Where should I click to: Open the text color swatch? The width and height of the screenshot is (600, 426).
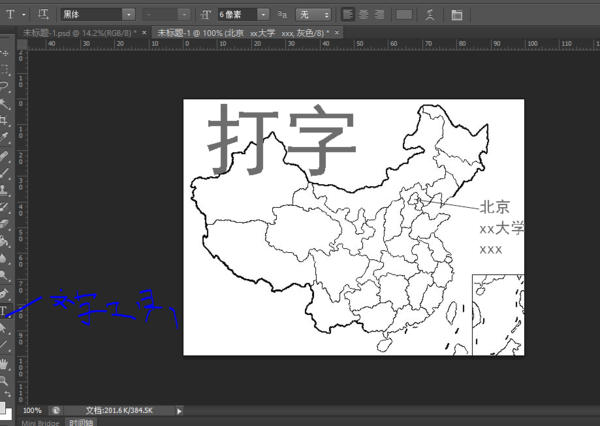404,15
